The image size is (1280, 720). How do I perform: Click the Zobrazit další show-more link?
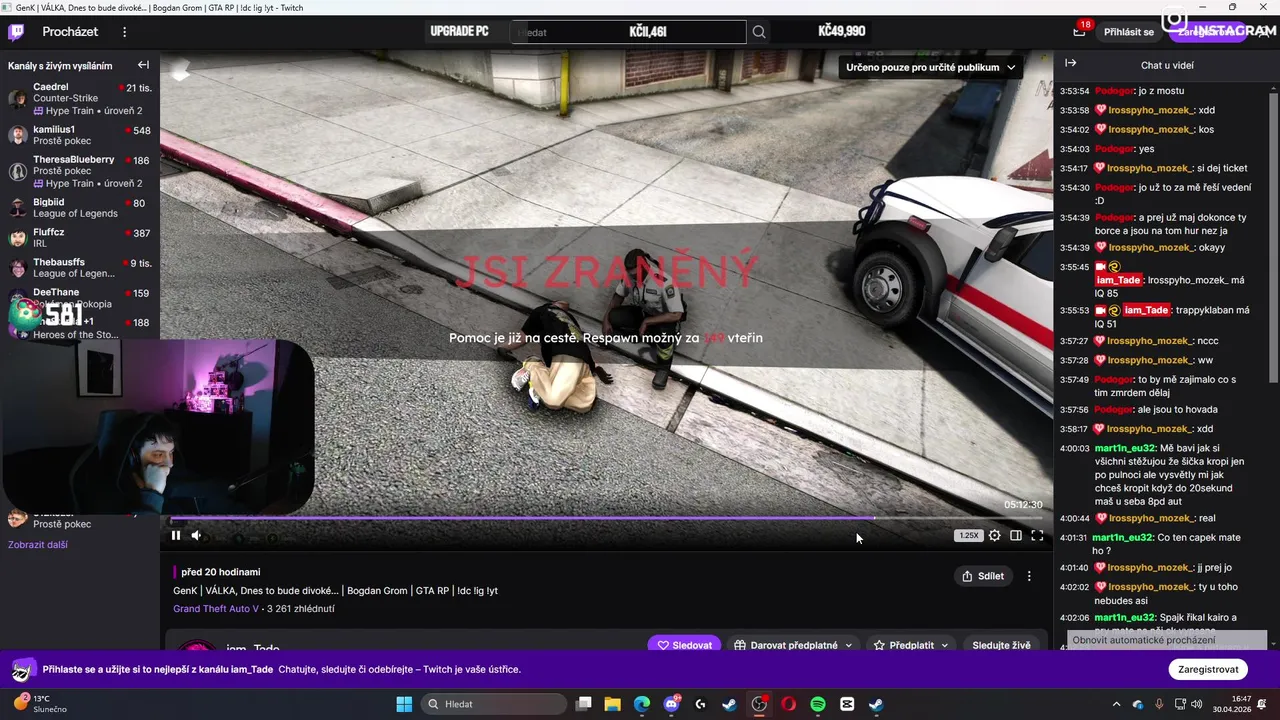(38, 545)
